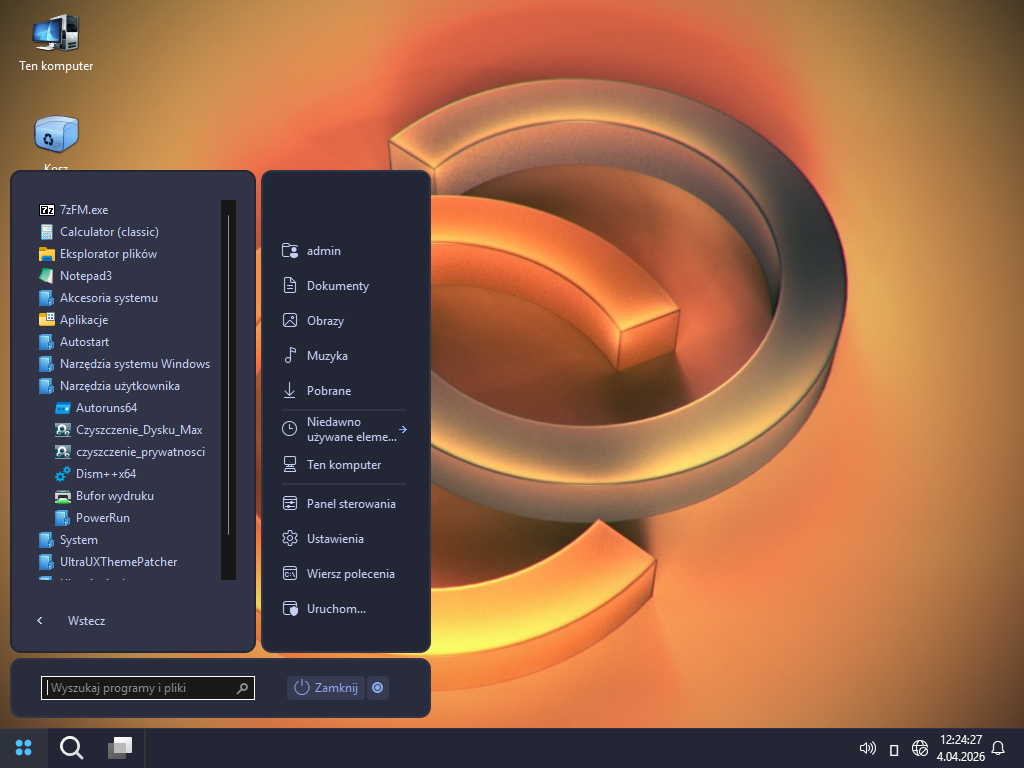Open 7zFM.exe from the programs list
Viewport: 1024px width, 768px height.
[83, 210]
